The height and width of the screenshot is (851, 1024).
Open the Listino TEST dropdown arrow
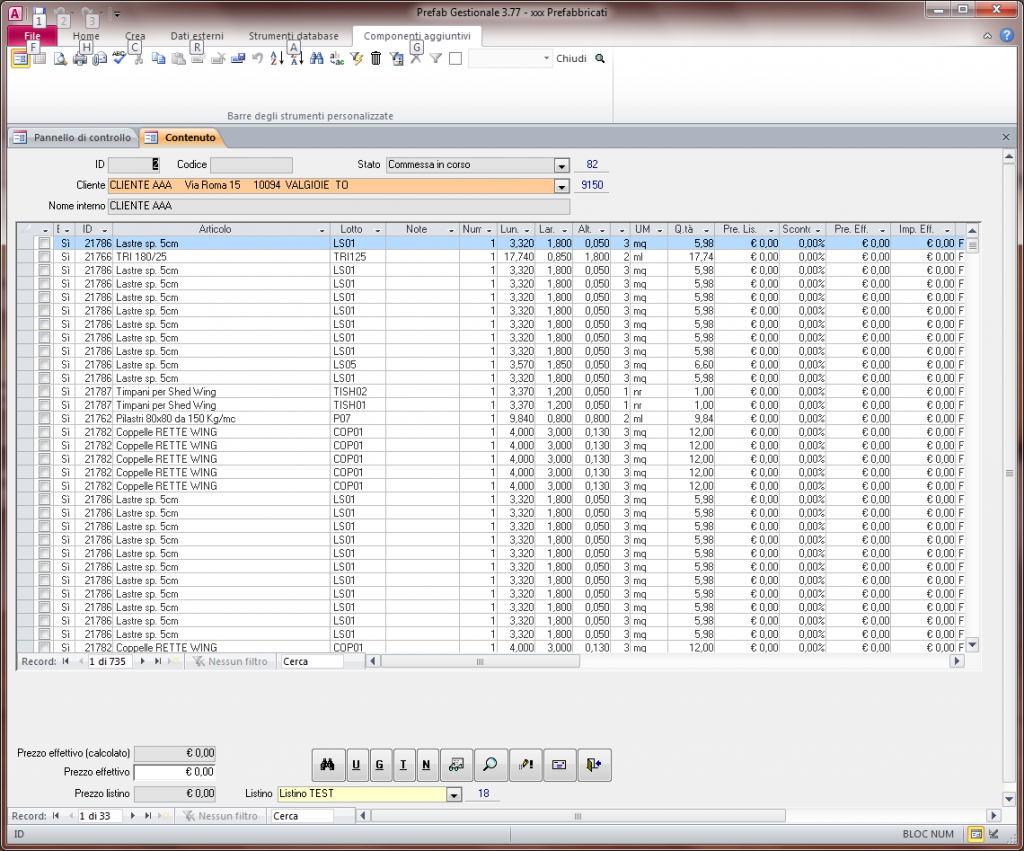pyautogui.click(x=454, y=794)
